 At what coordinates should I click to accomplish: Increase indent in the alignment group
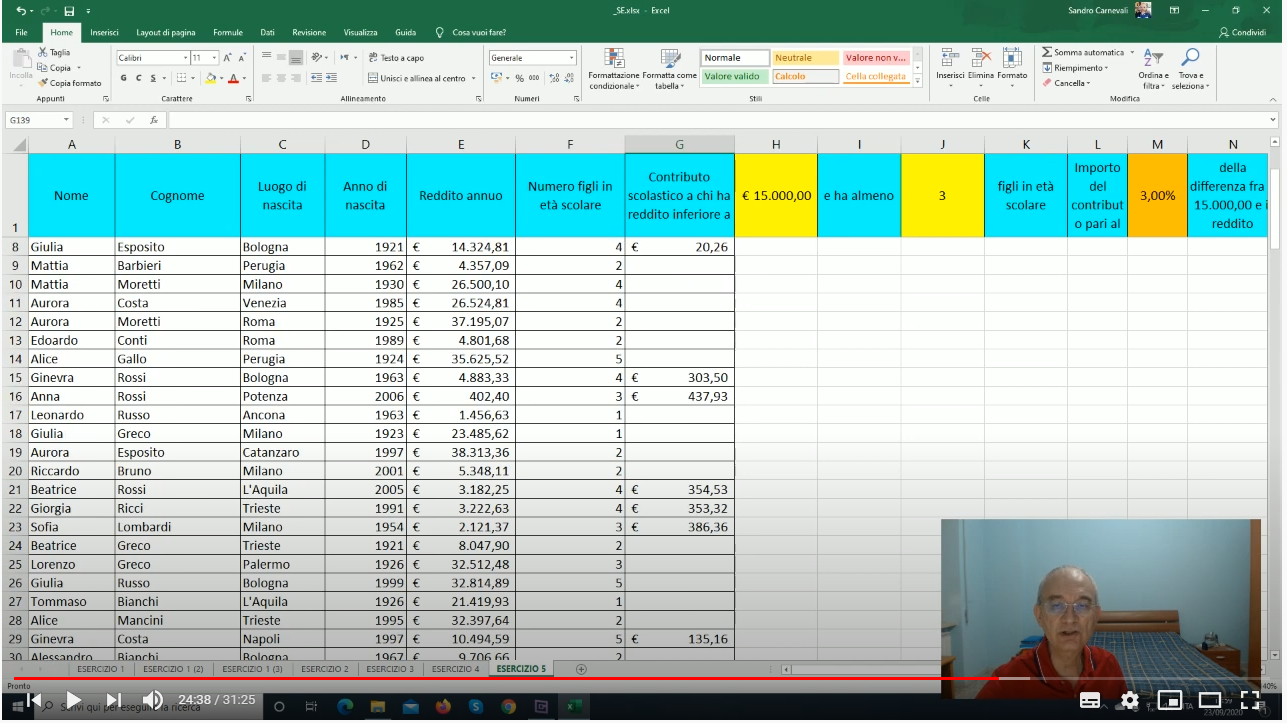331,78
